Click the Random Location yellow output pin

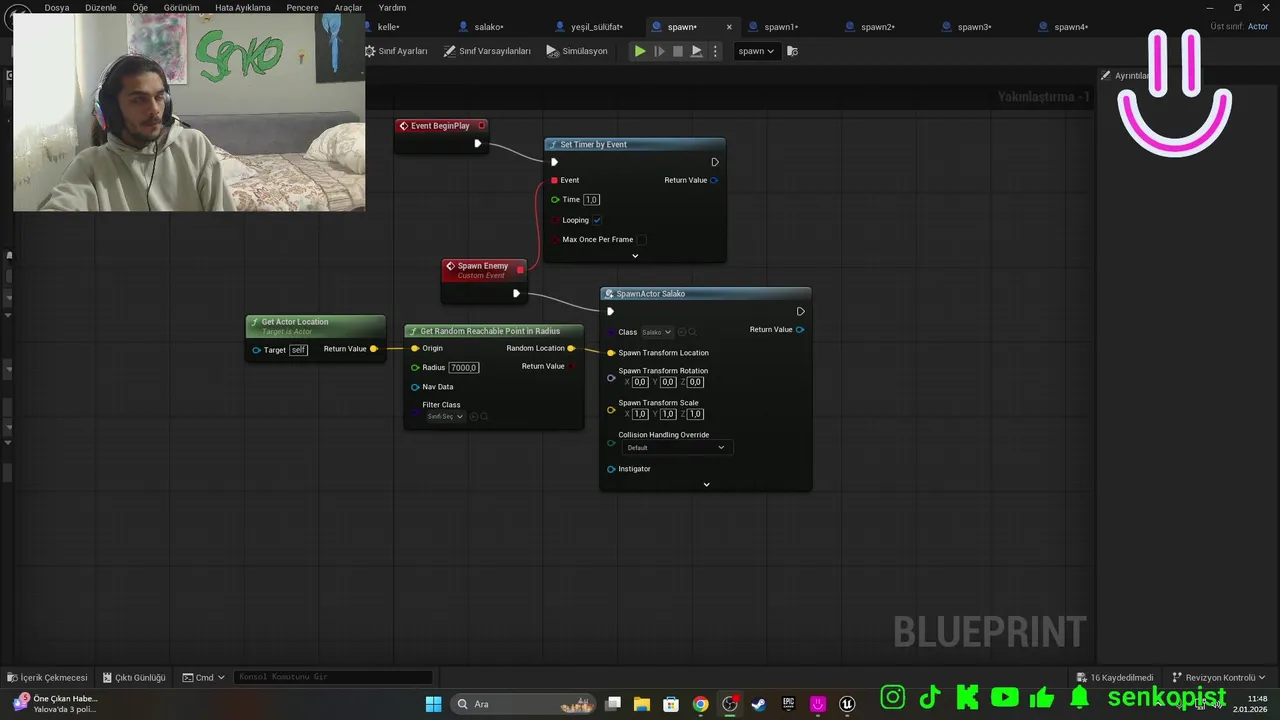[x=571, y=348]
